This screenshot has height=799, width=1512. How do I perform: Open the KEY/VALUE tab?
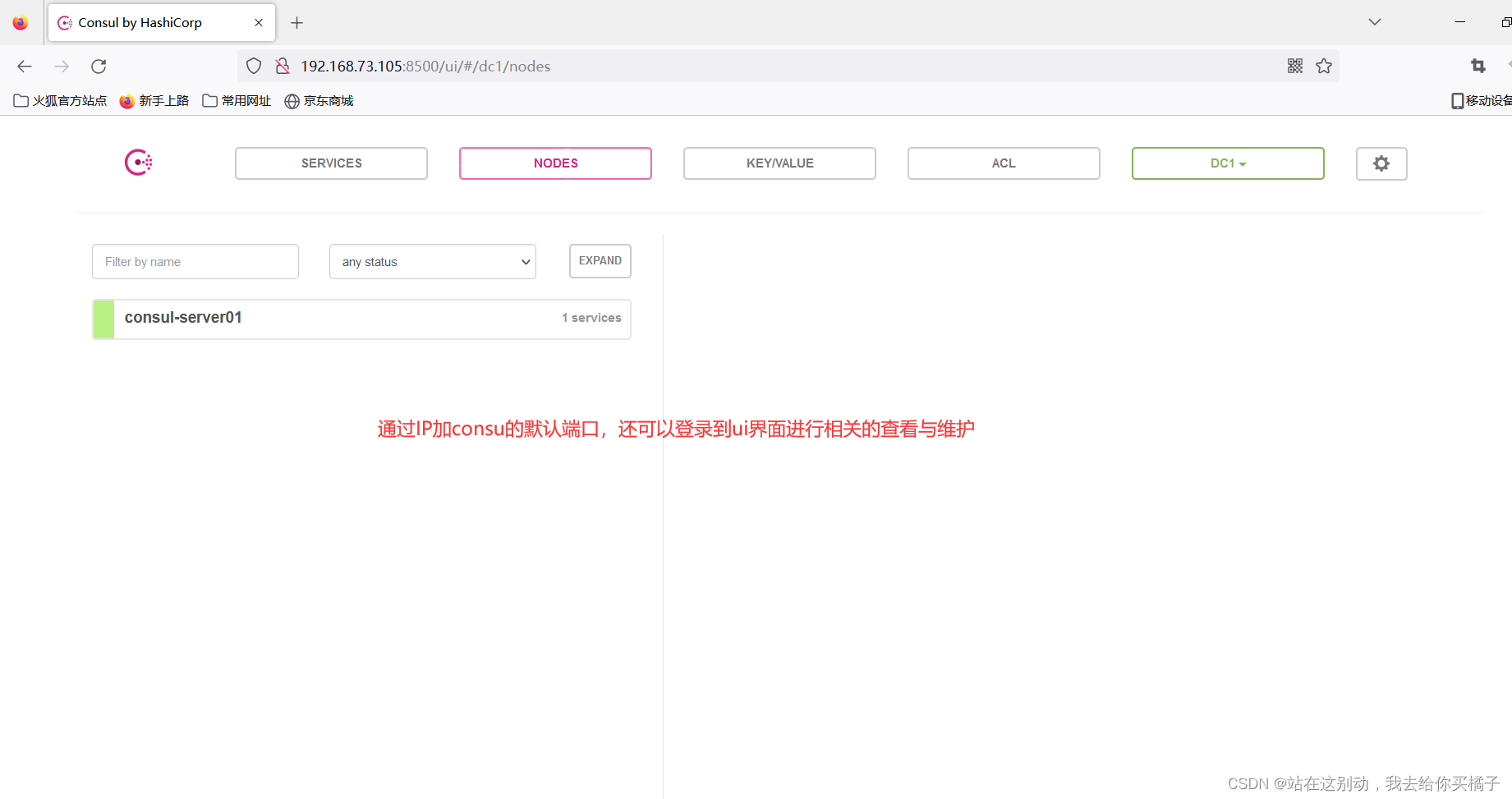(779, 163)
